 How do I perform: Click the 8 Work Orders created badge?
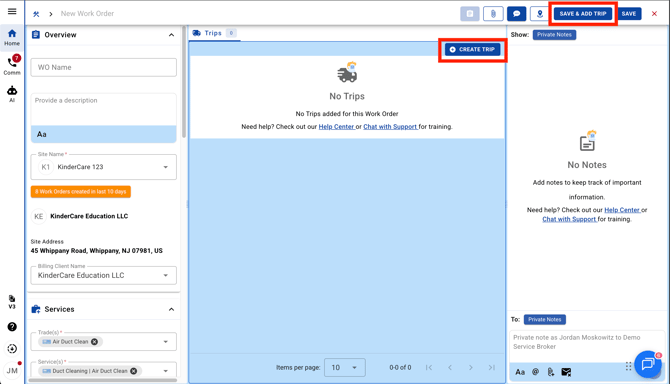pos(81,192)
